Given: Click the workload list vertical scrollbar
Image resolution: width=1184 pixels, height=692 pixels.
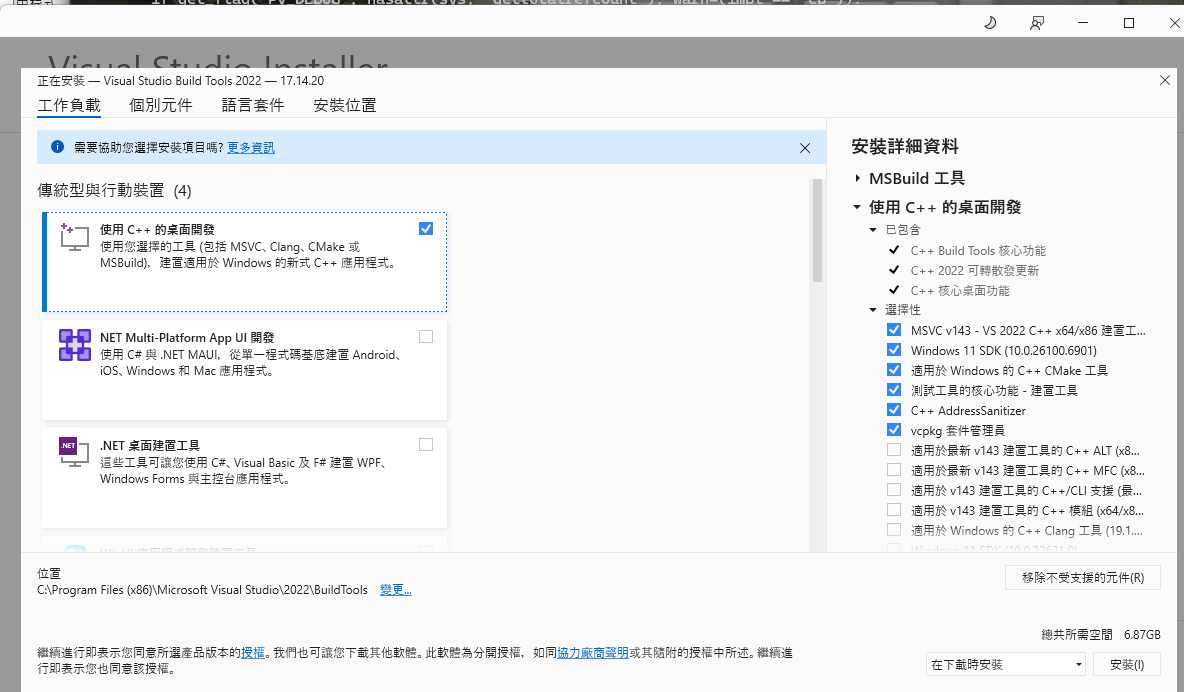Looking at the screenshot, I should pyautogui.click(x=817, y=230).
